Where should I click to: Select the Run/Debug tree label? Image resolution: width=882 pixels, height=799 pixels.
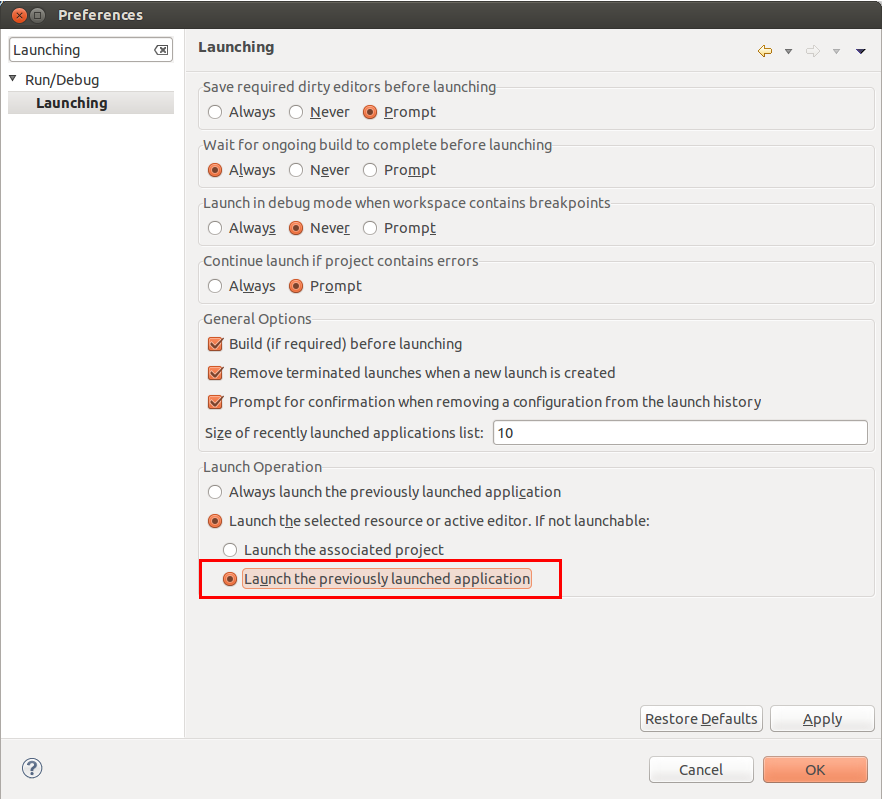[x=62, y=80]
